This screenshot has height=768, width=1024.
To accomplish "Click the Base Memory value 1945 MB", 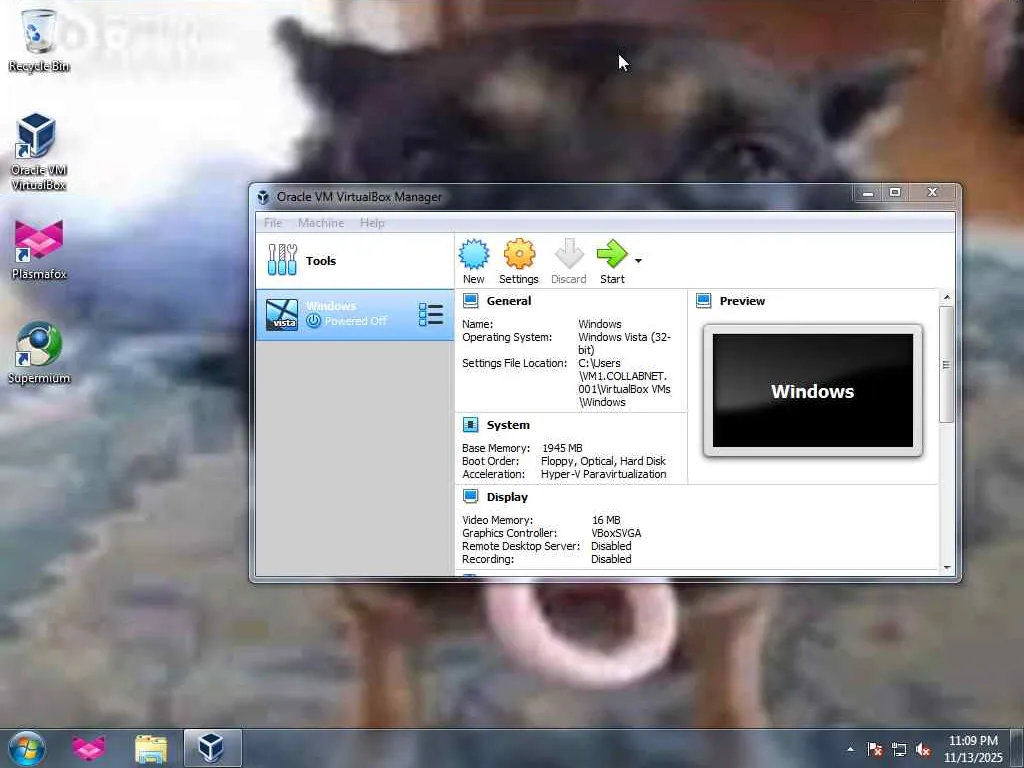I will pyautogui.click(x=562, y=448).
